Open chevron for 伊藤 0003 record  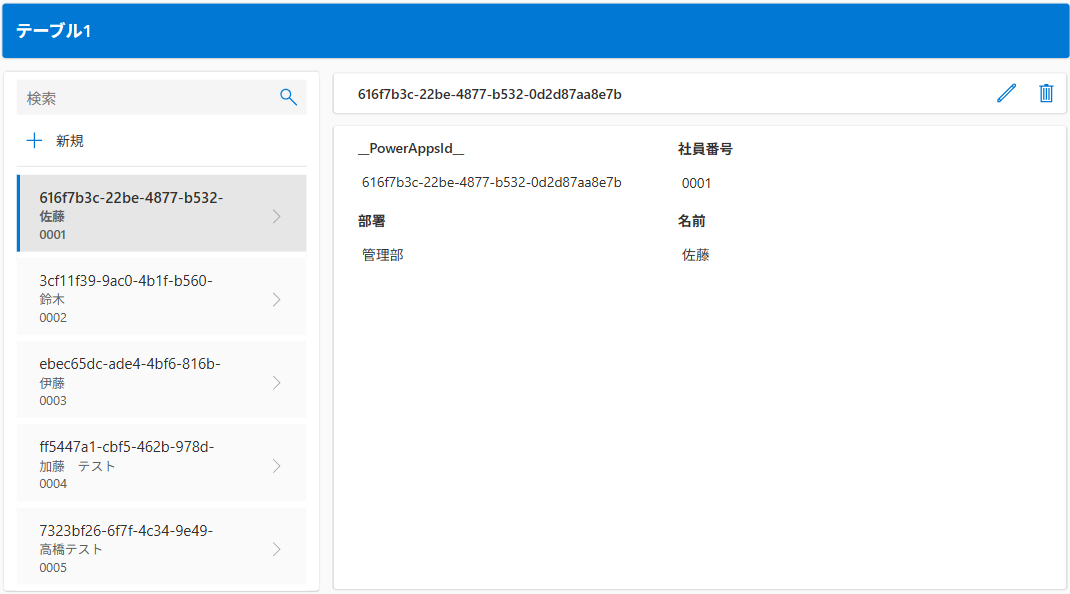click(276, 383)
